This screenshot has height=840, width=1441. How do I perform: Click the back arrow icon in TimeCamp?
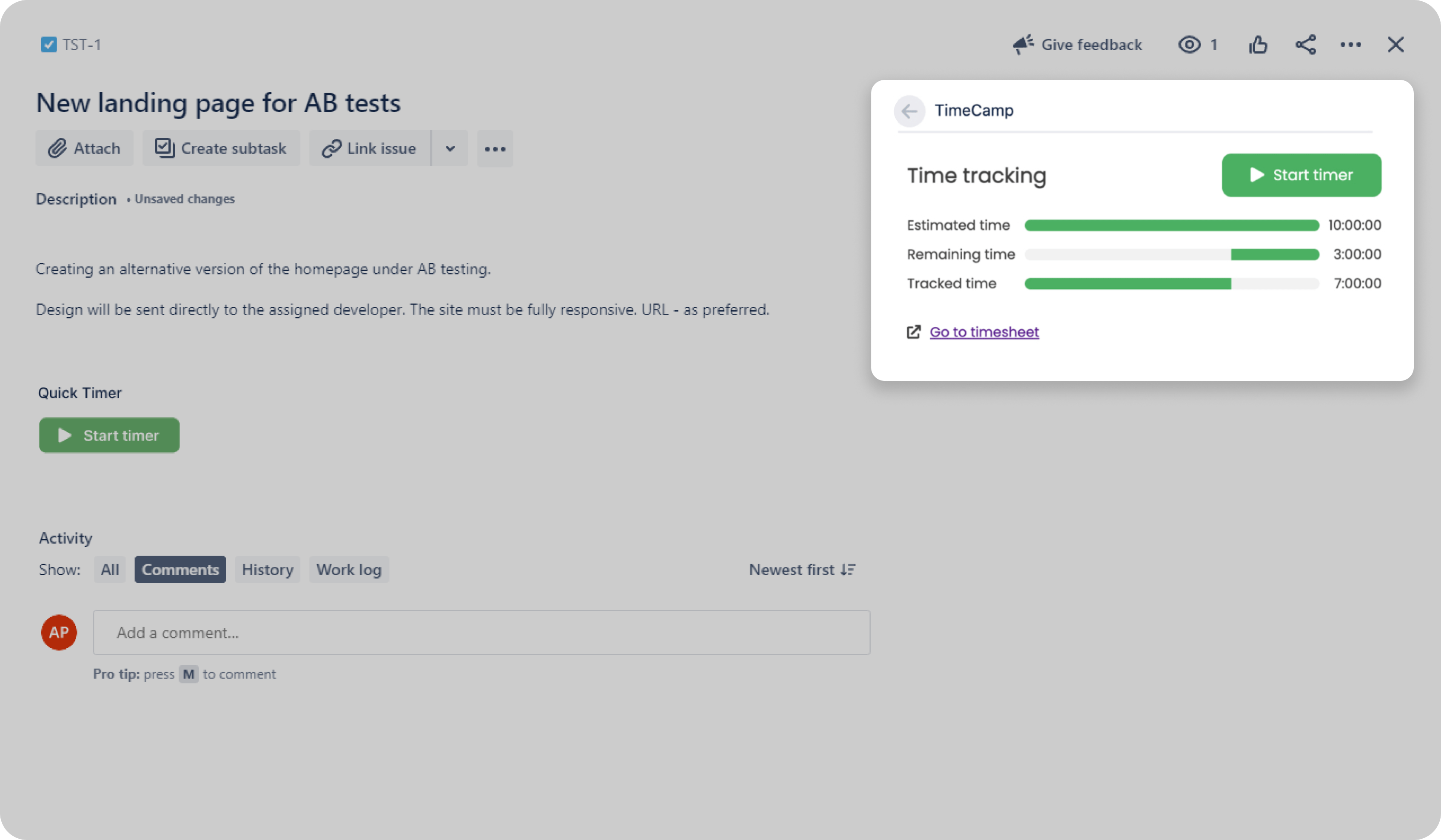(x=909, y=110)
